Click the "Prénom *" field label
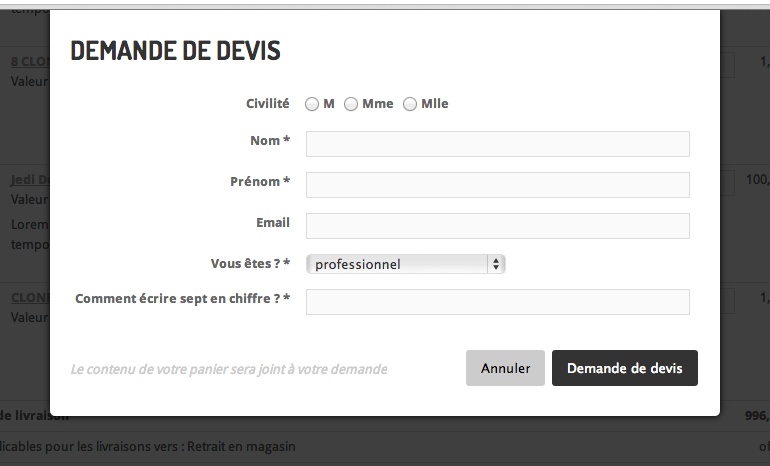Image resolution: width=770 pixels, height=466 pixels. (259, 182)
